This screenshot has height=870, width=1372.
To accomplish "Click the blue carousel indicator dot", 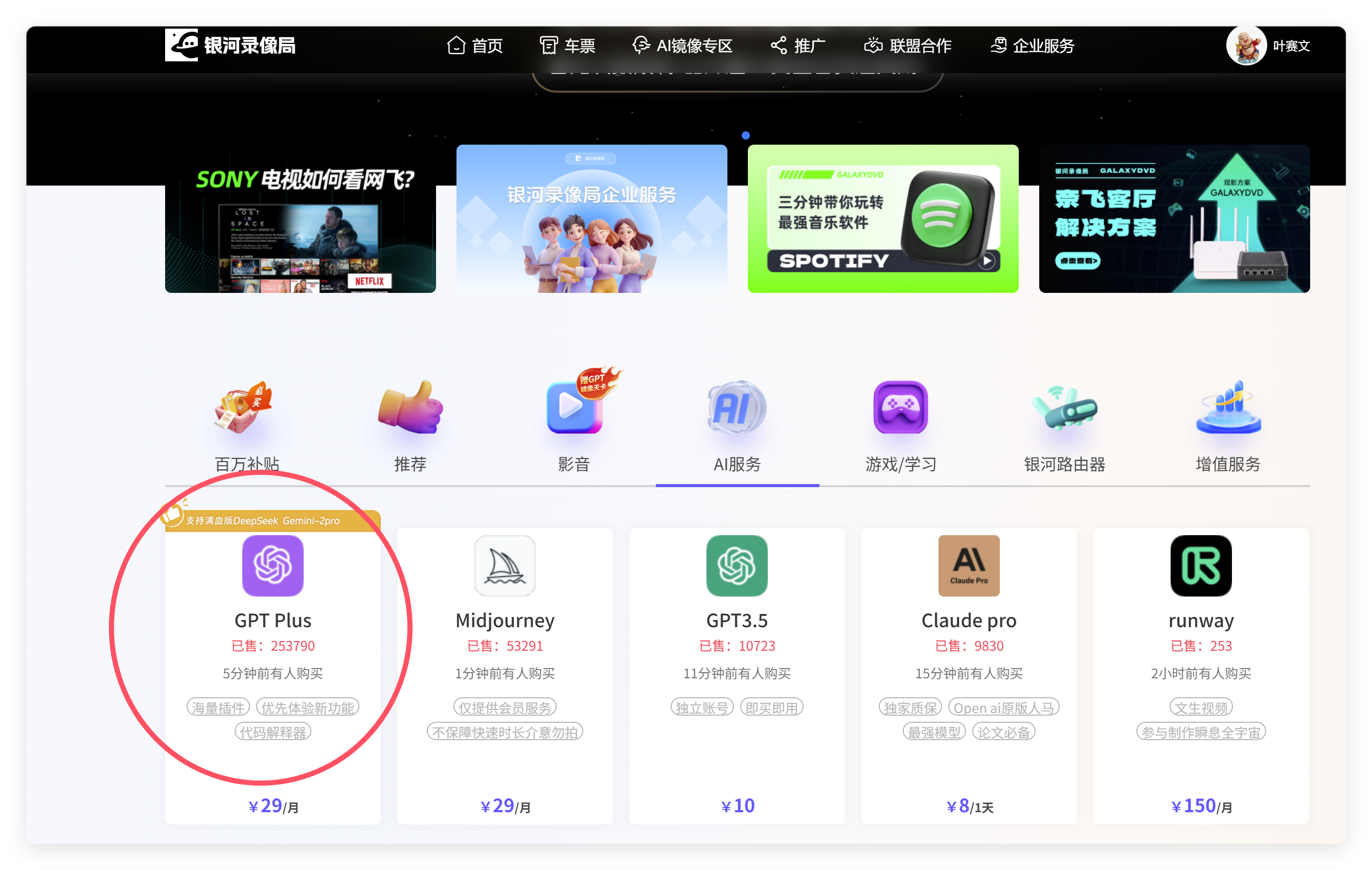I will pos(745,135).
